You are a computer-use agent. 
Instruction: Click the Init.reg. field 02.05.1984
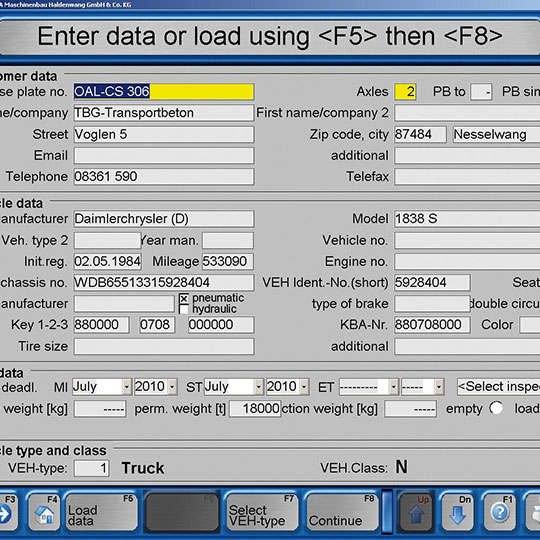(107, 261)
